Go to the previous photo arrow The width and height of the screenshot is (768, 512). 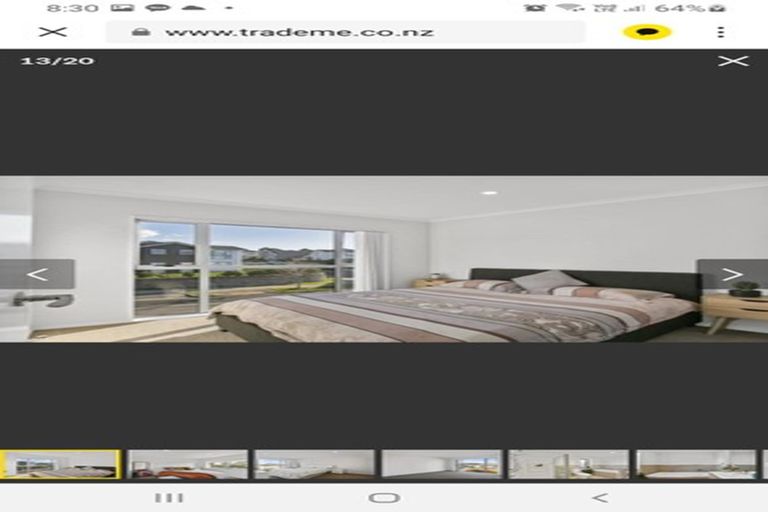pos(37,274)
